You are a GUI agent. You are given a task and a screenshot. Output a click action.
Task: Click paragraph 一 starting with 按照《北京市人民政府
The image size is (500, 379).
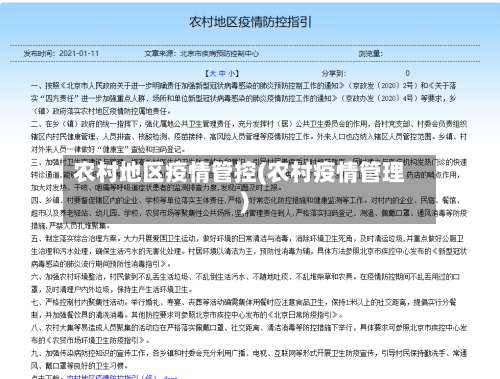(x=244, y=98)
